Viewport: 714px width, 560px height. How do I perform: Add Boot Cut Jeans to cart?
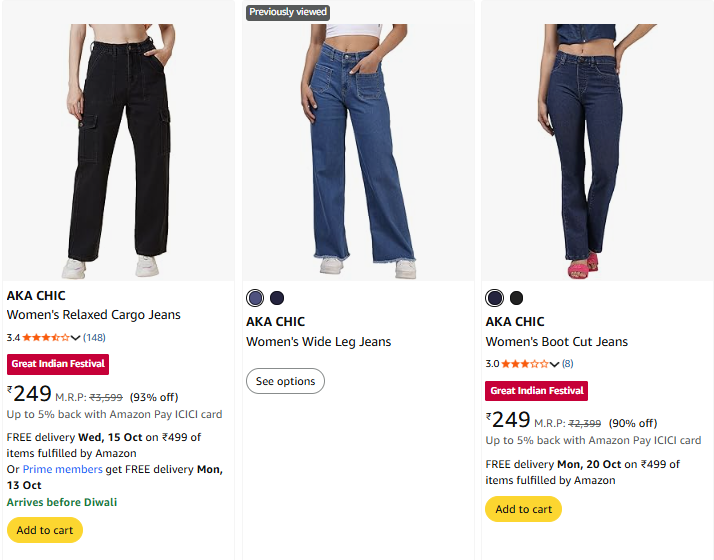[x=523, y=509]
